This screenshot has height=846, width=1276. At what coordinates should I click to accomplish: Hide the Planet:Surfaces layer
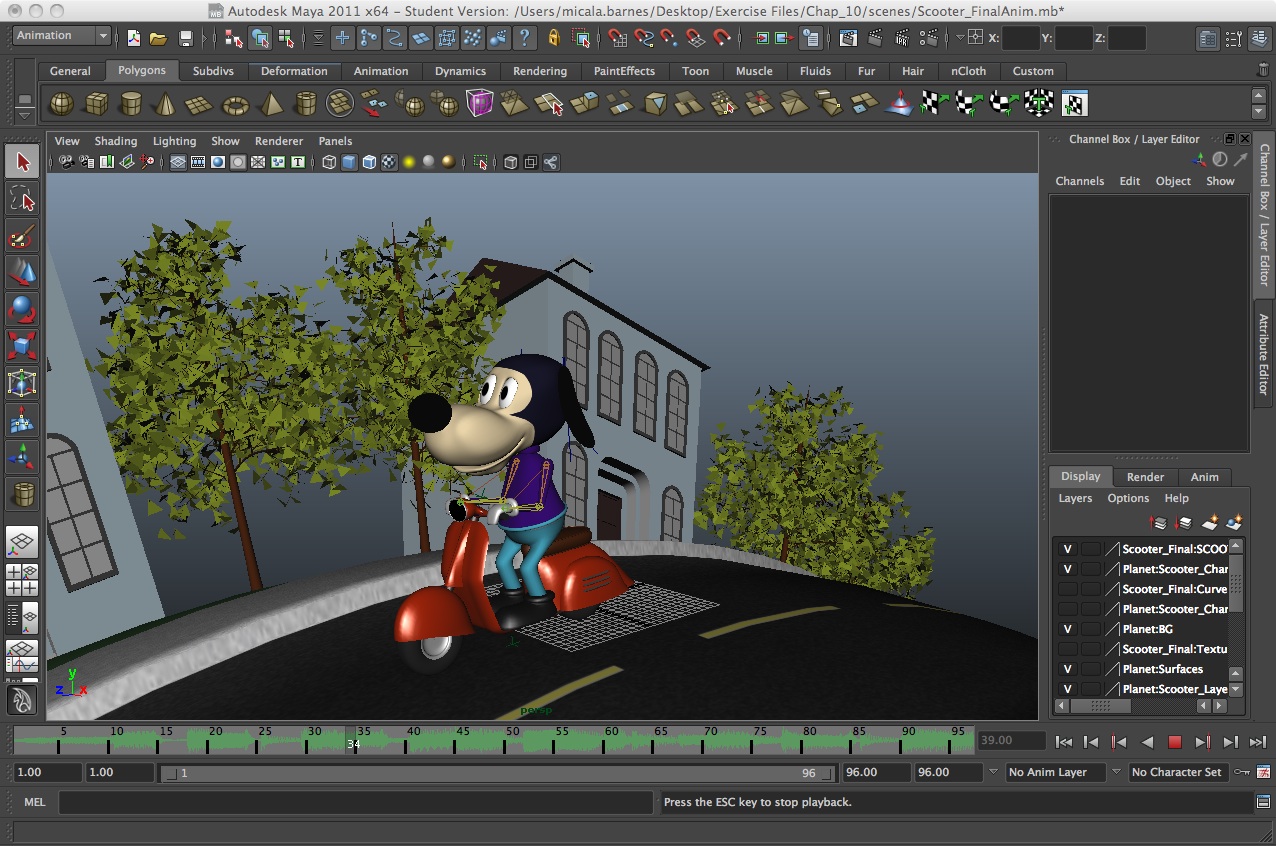(x=1067, y=669)
